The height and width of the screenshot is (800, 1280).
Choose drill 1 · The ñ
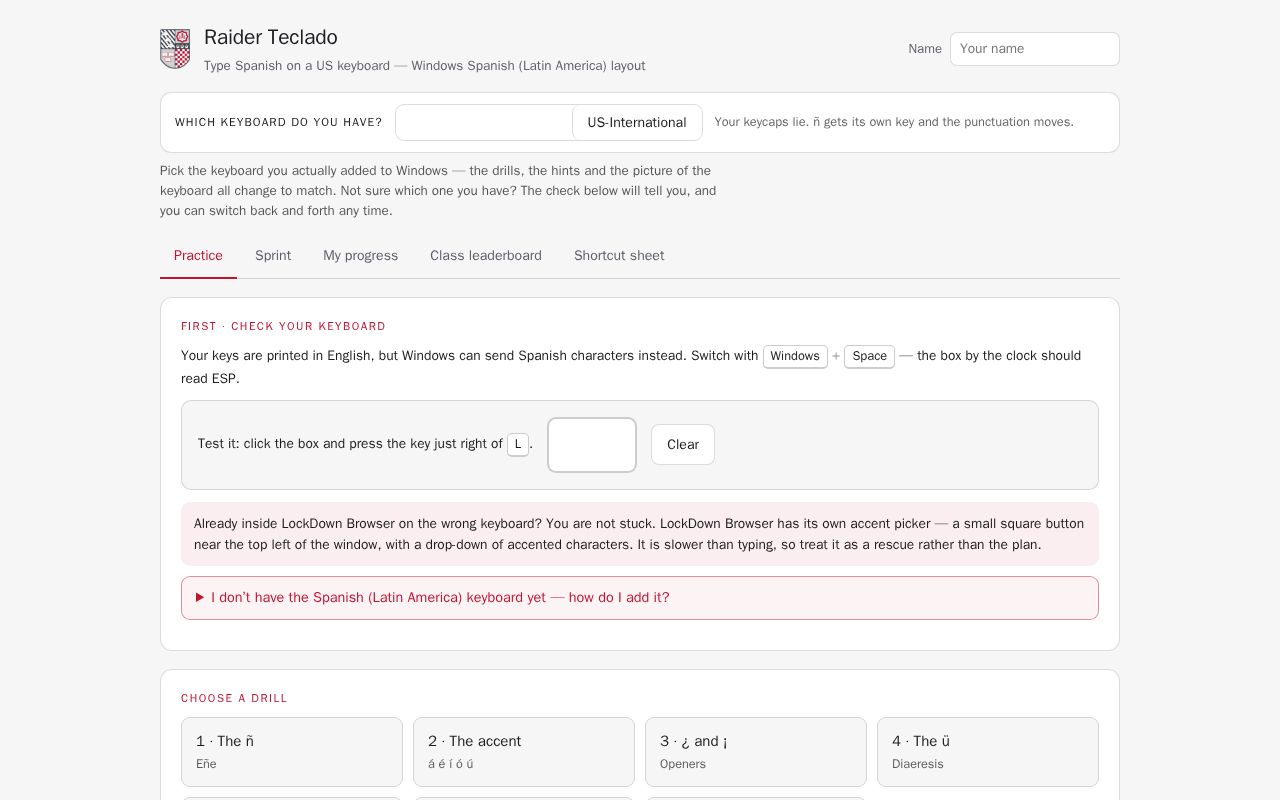[x=292, y=752]
